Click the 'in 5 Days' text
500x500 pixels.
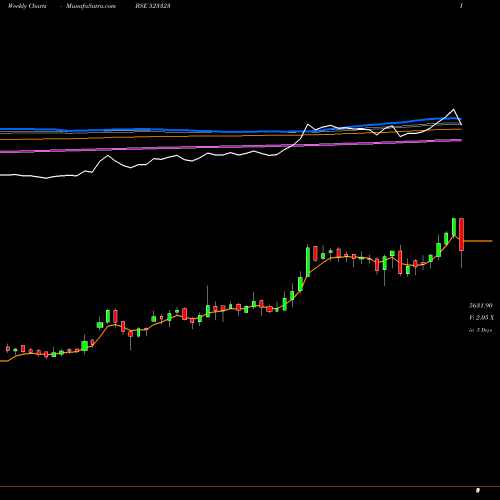point(480,330)
